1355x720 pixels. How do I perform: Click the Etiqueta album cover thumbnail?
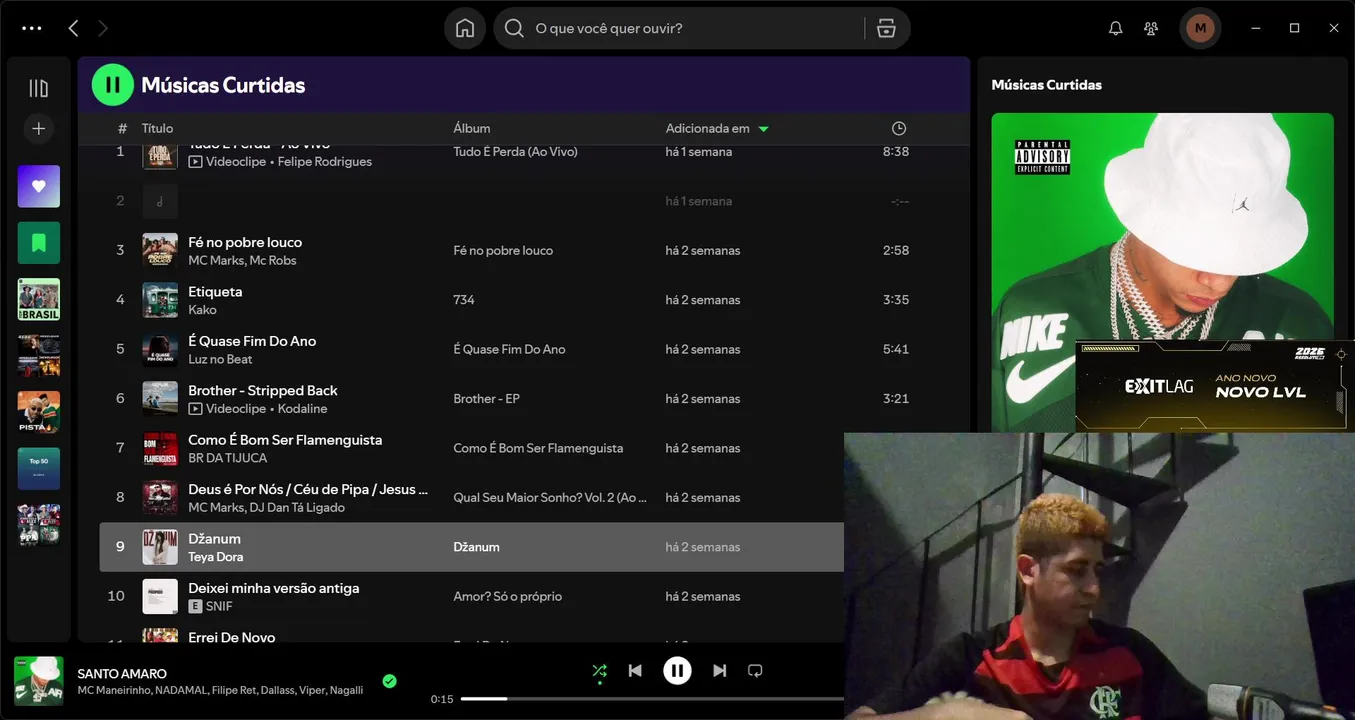point(160,300)
